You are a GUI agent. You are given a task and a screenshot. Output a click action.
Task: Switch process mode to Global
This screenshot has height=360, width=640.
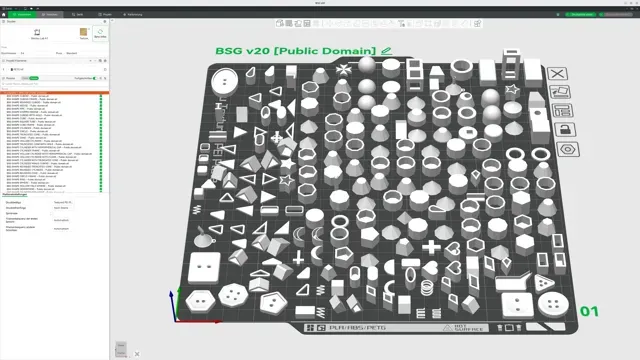tap(25, 78)
